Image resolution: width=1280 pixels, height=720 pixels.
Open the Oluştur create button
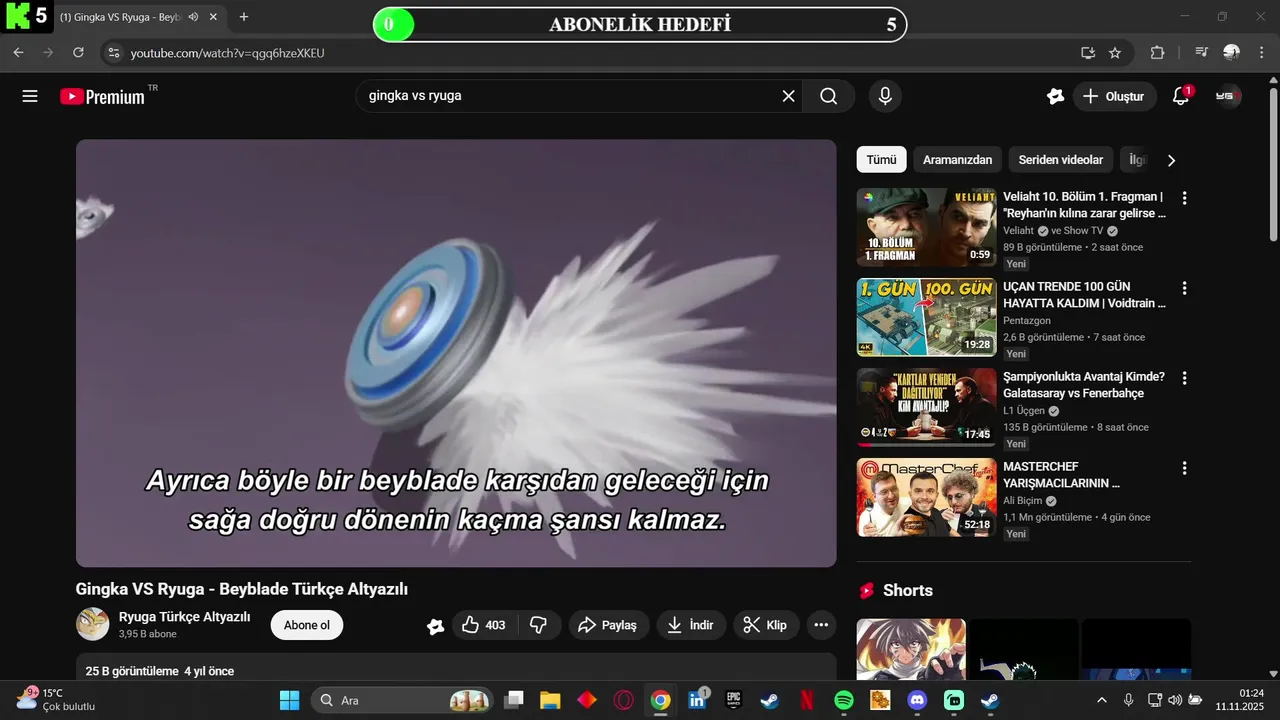coord(1115,96)
